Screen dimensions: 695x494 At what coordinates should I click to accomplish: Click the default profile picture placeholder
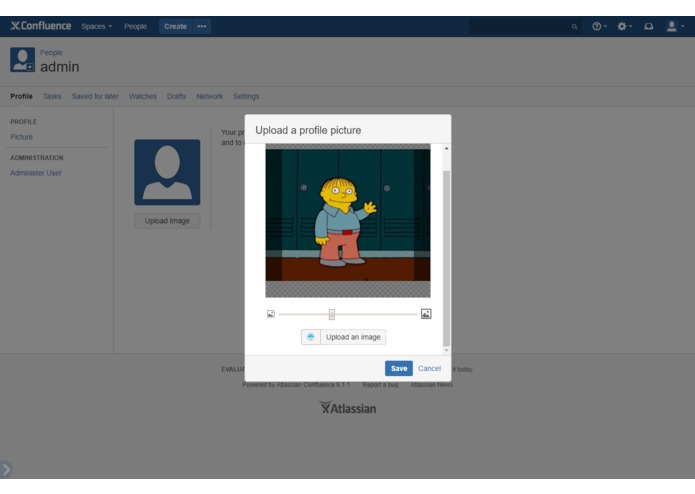pyautogui.click(x=167, y=172)
